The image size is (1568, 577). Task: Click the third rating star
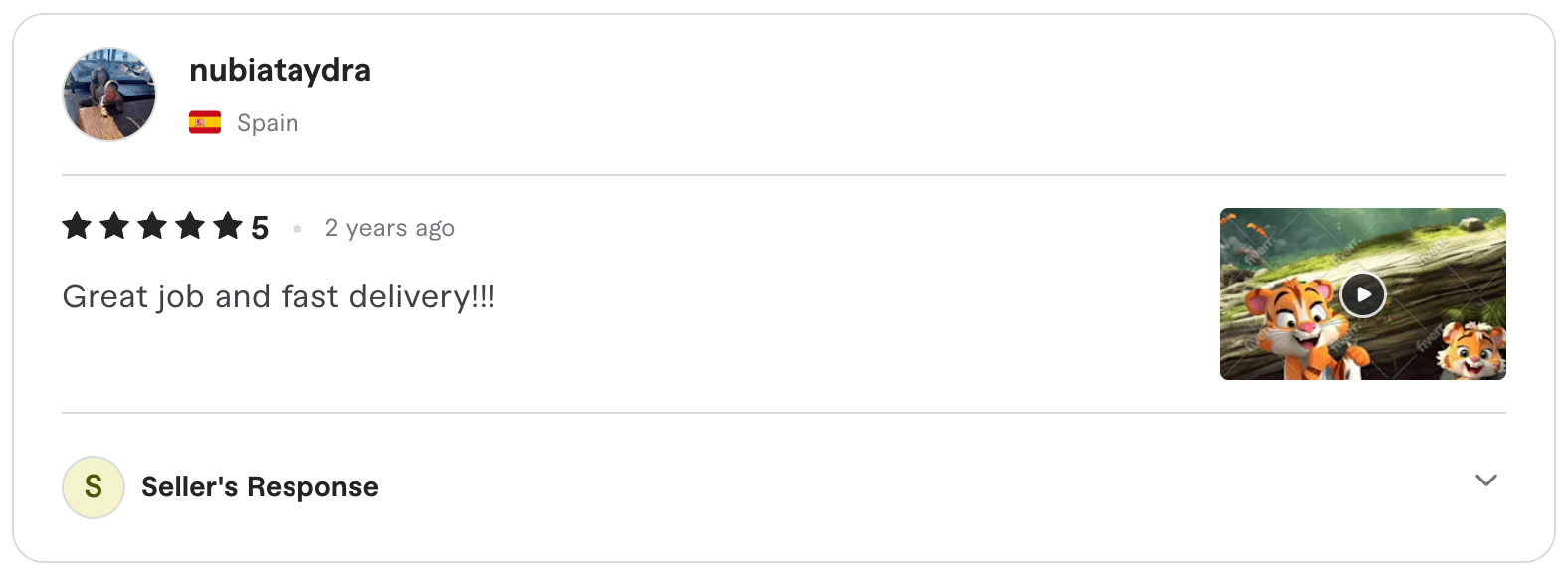(152, 226)
